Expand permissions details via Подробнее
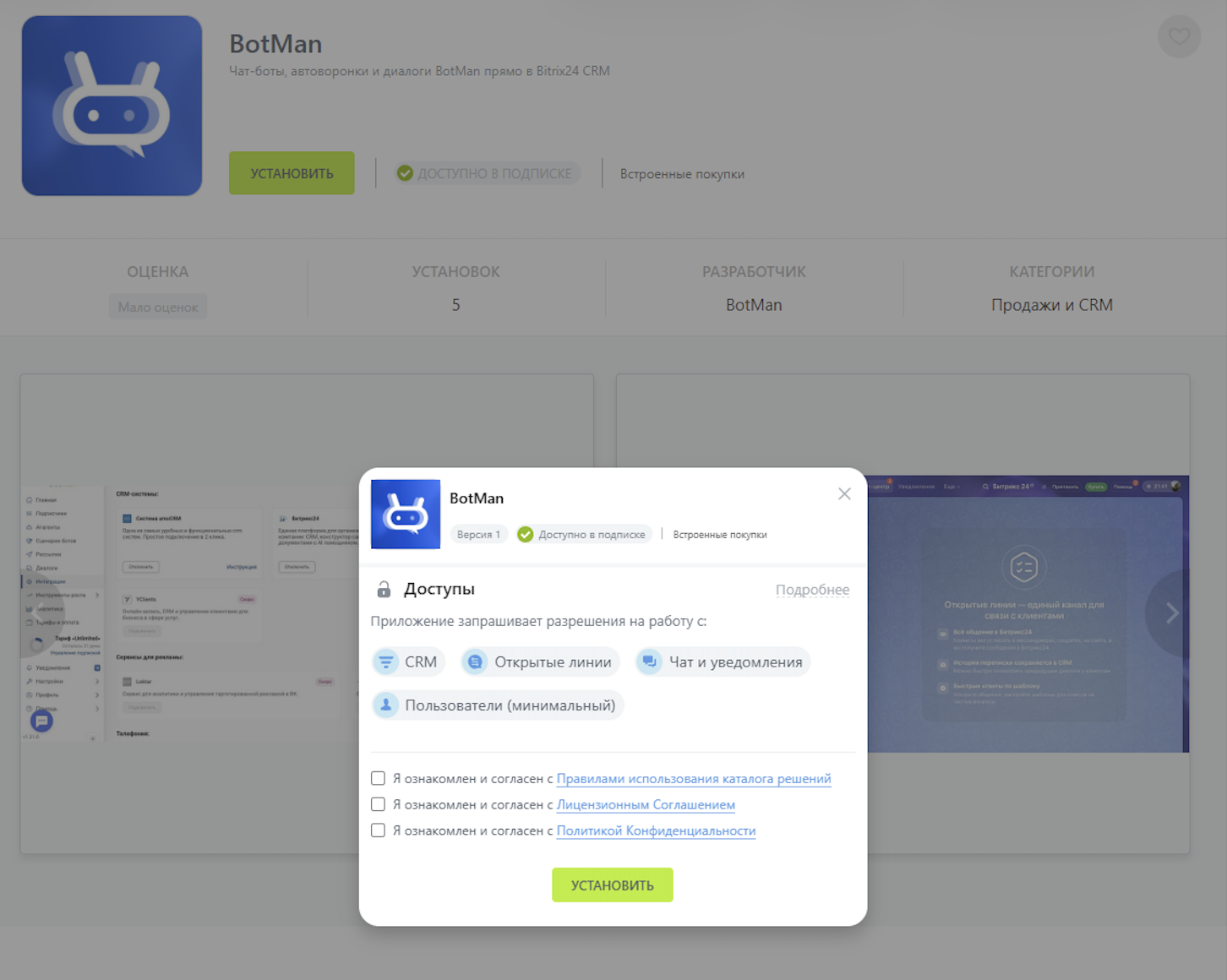 point(812,590)
